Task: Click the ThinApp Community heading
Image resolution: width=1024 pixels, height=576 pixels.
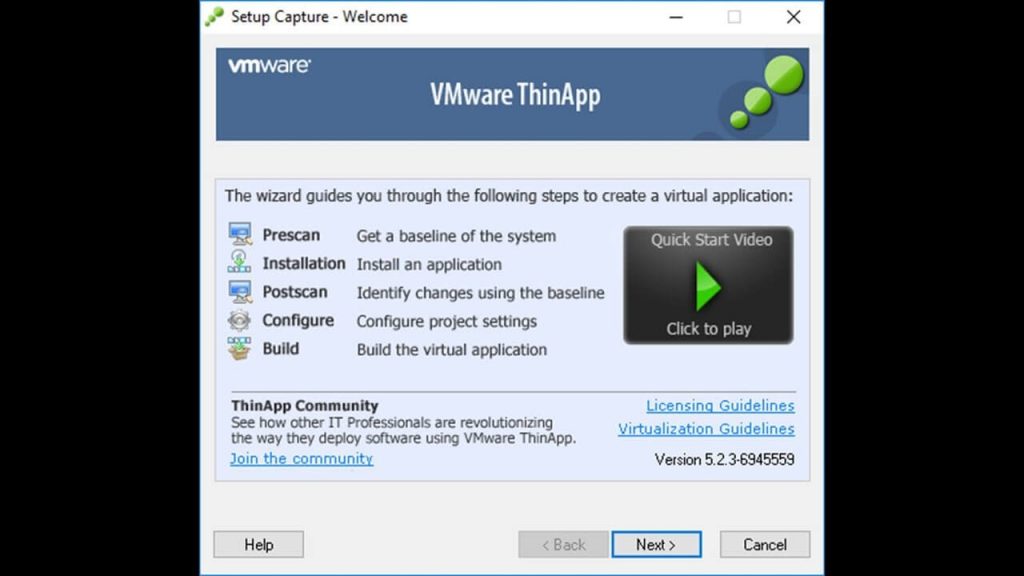Action: point(305,406)
